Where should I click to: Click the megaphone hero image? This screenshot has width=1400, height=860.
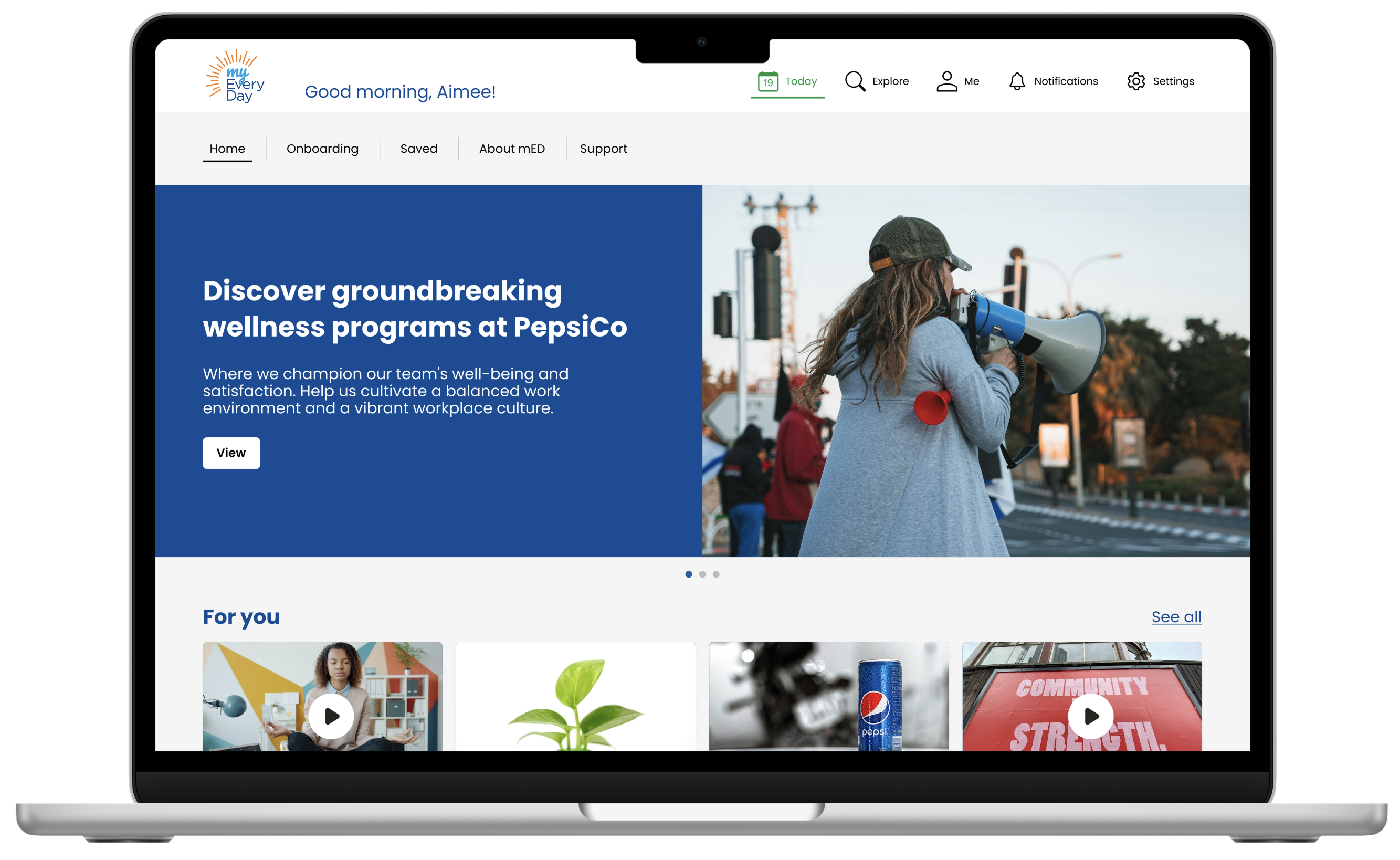(x=976, y=371)
